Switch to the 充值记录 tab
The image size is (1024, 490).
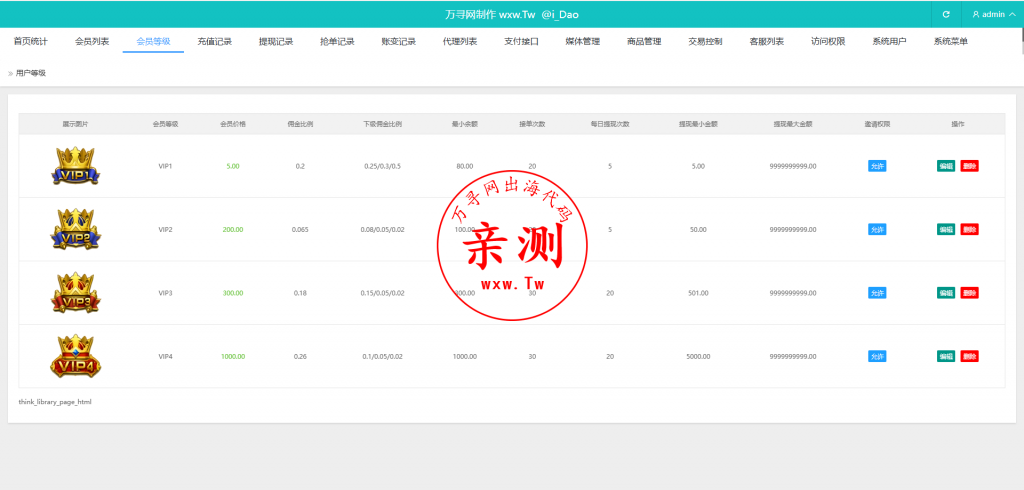pos(215,42)
